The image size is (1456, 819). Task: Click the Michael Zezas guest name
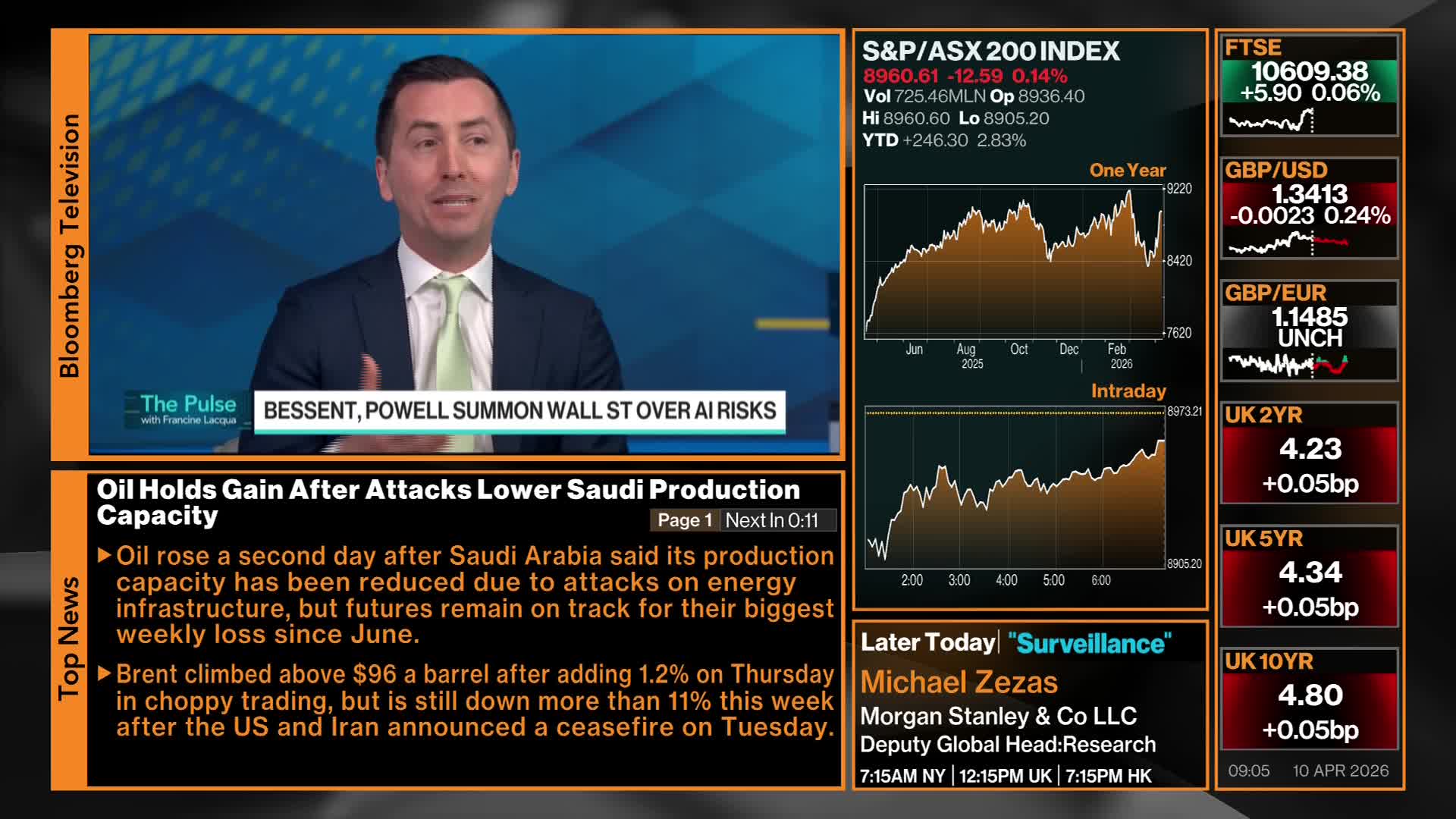point(959,682)
